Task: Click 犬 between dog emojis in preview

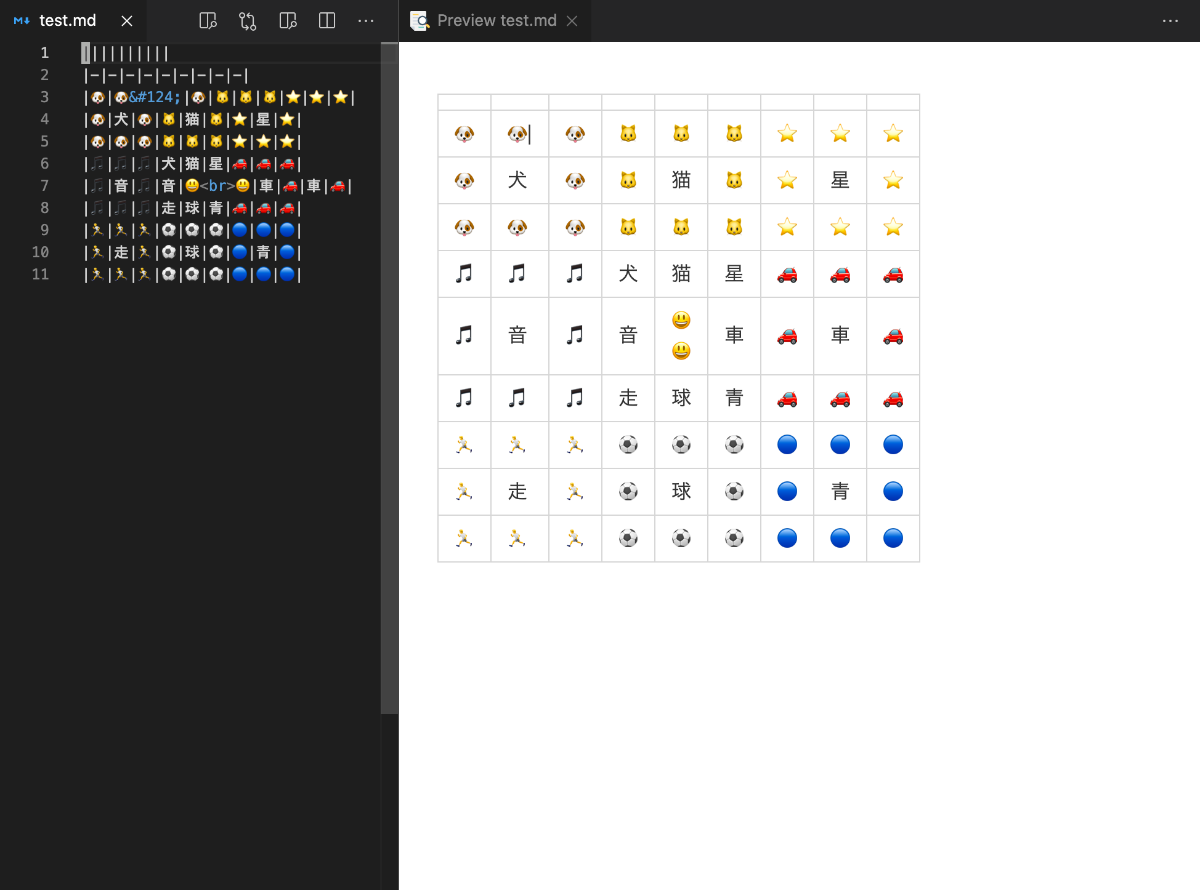Action: (x=517, y=180)
